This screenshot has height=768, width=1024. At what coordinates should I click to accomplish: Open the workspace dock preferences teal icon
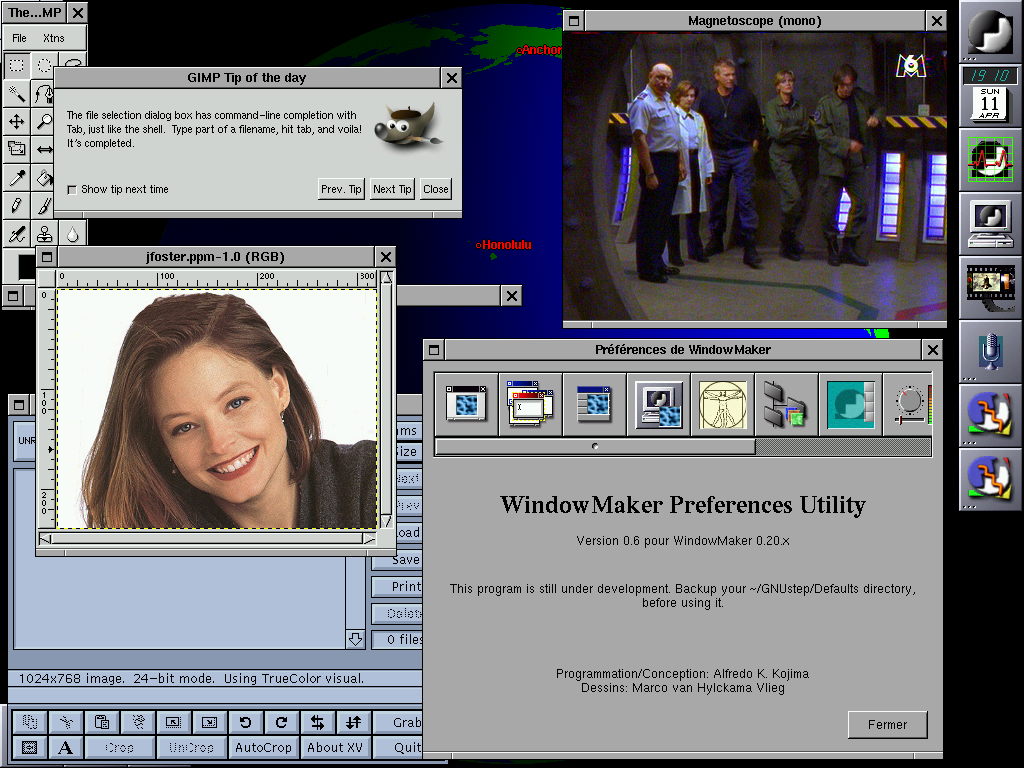(x=851, y=404)
